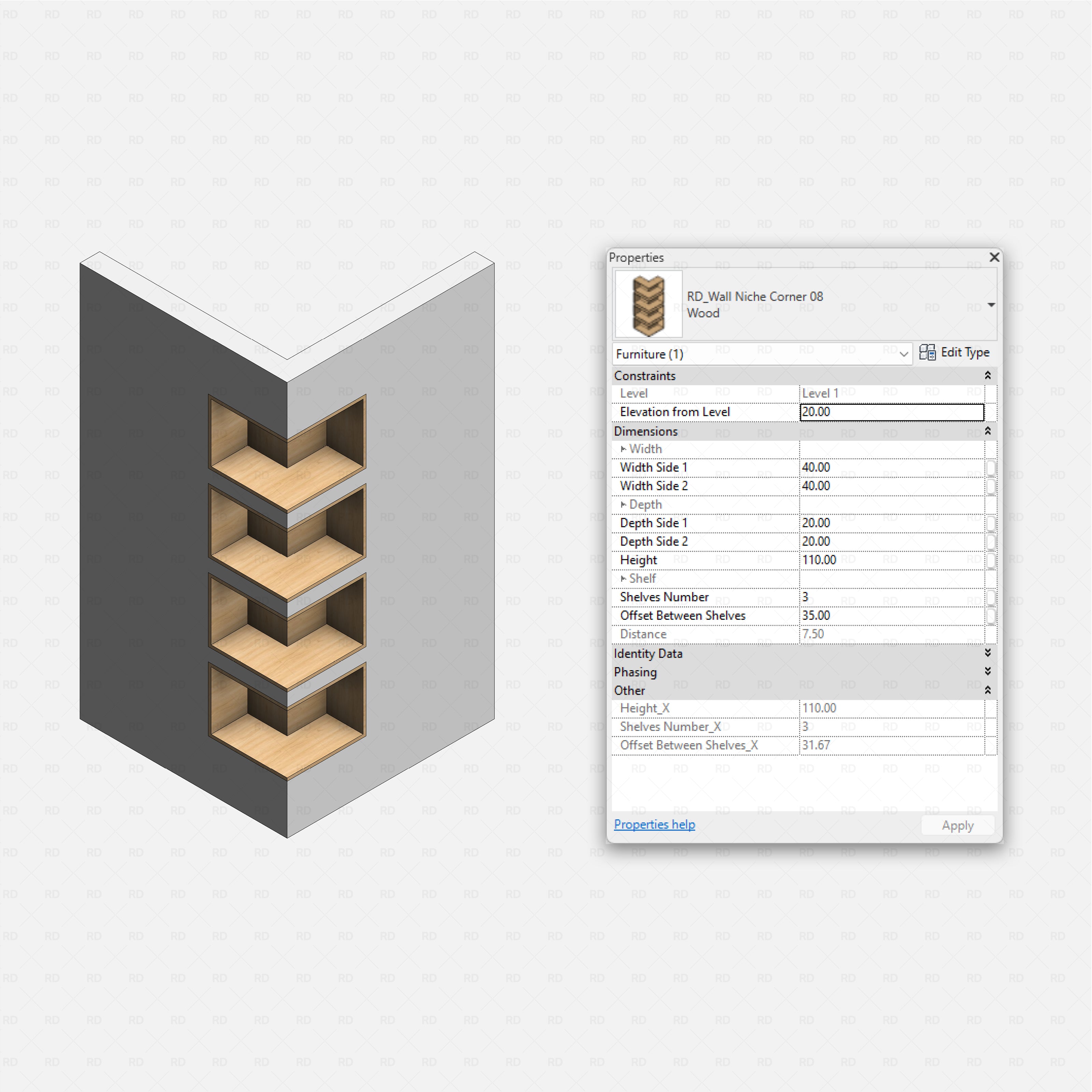This screenshot has height=1092, width=1092.
Task: Click the Edit Type icon
Action: click(928, 353)
